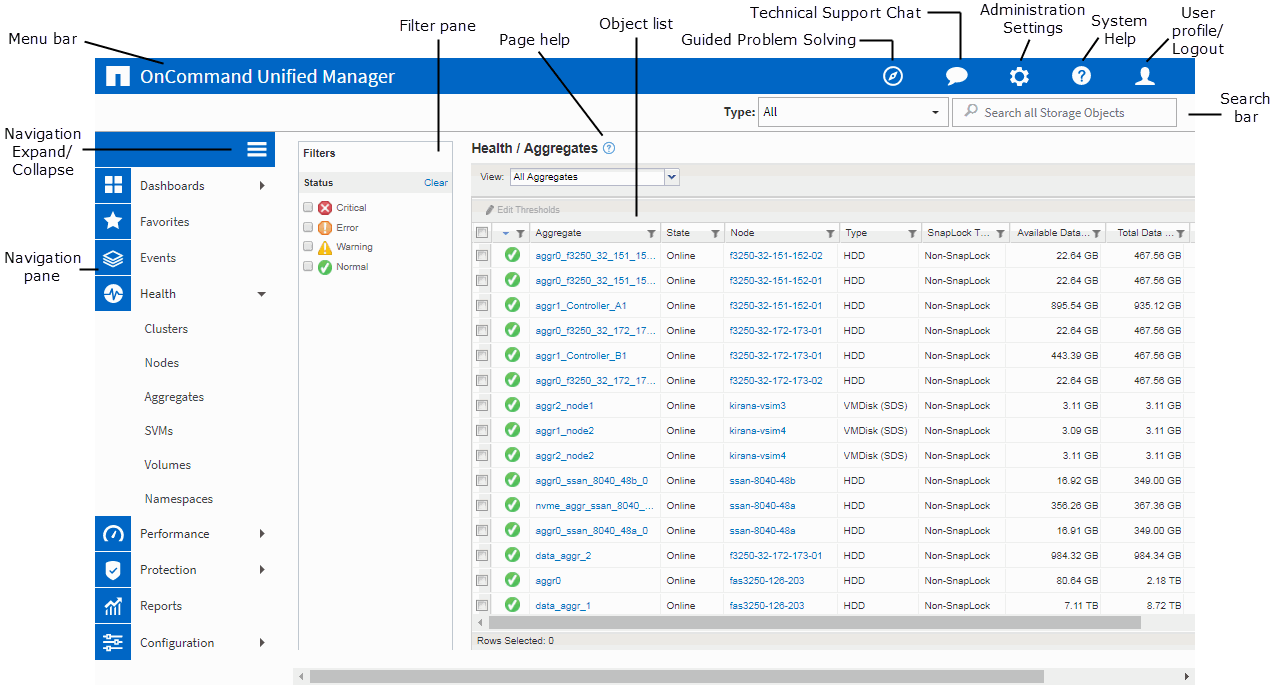The height and width of the screenshot is (689, 1280).
Task: Open Administration Settings gear icon
Action: (1018, 77)
